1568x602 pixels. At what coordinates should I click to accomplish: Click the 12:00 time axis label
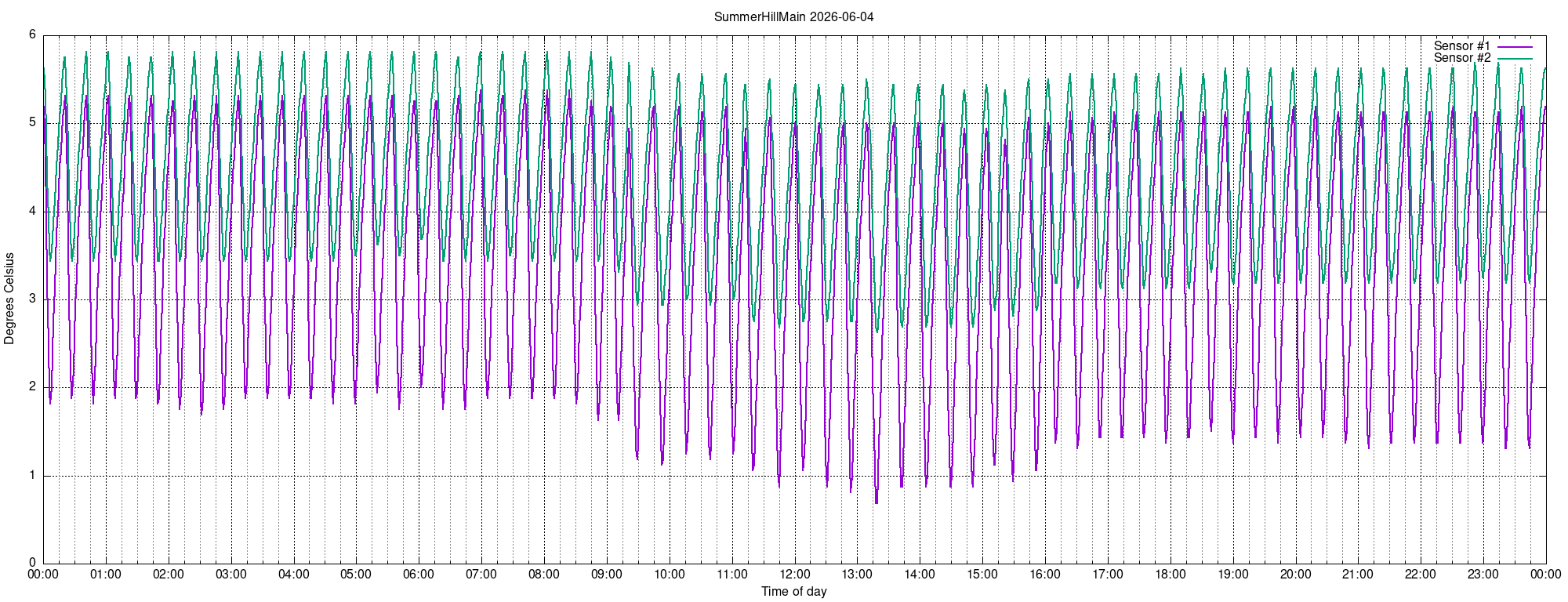(x=795, y=574)
